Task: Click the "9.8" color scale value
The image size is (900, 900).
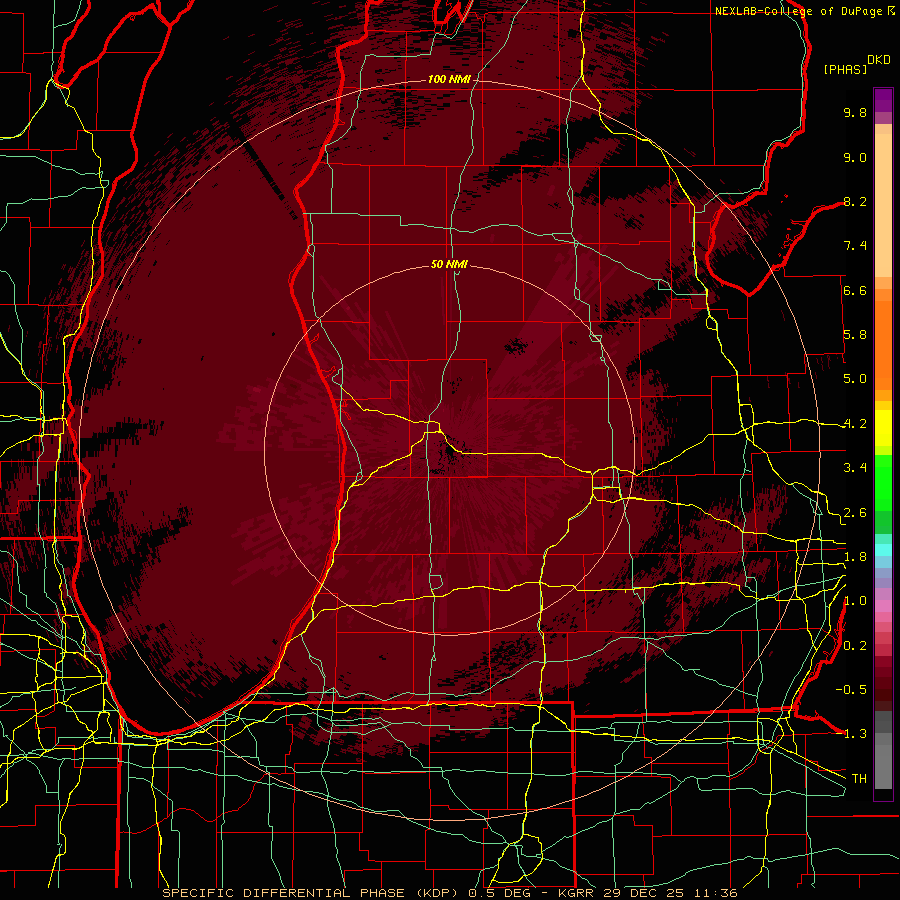Action: point(855,112)
